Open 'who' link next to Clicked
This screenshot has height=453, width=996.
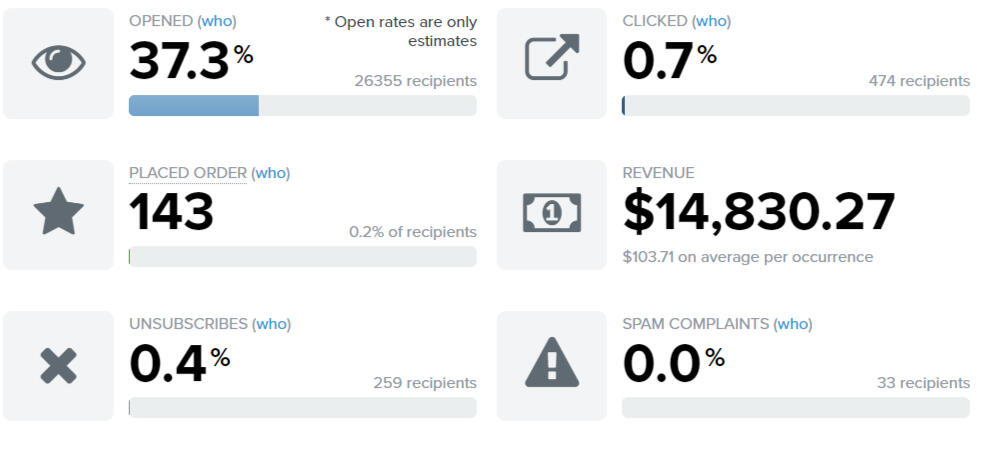tap(712, 21)
